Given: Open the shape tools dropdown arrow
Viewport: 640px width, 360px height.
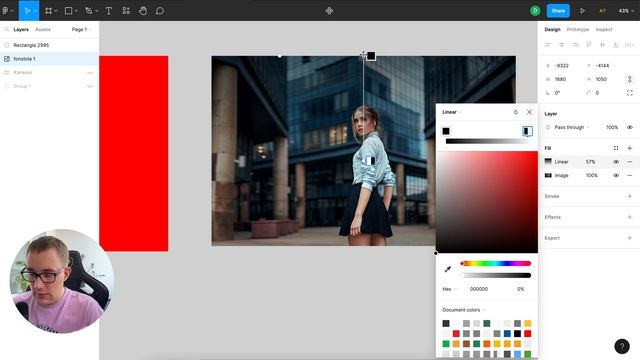Looking at the screenshot, I should [76, 11].
